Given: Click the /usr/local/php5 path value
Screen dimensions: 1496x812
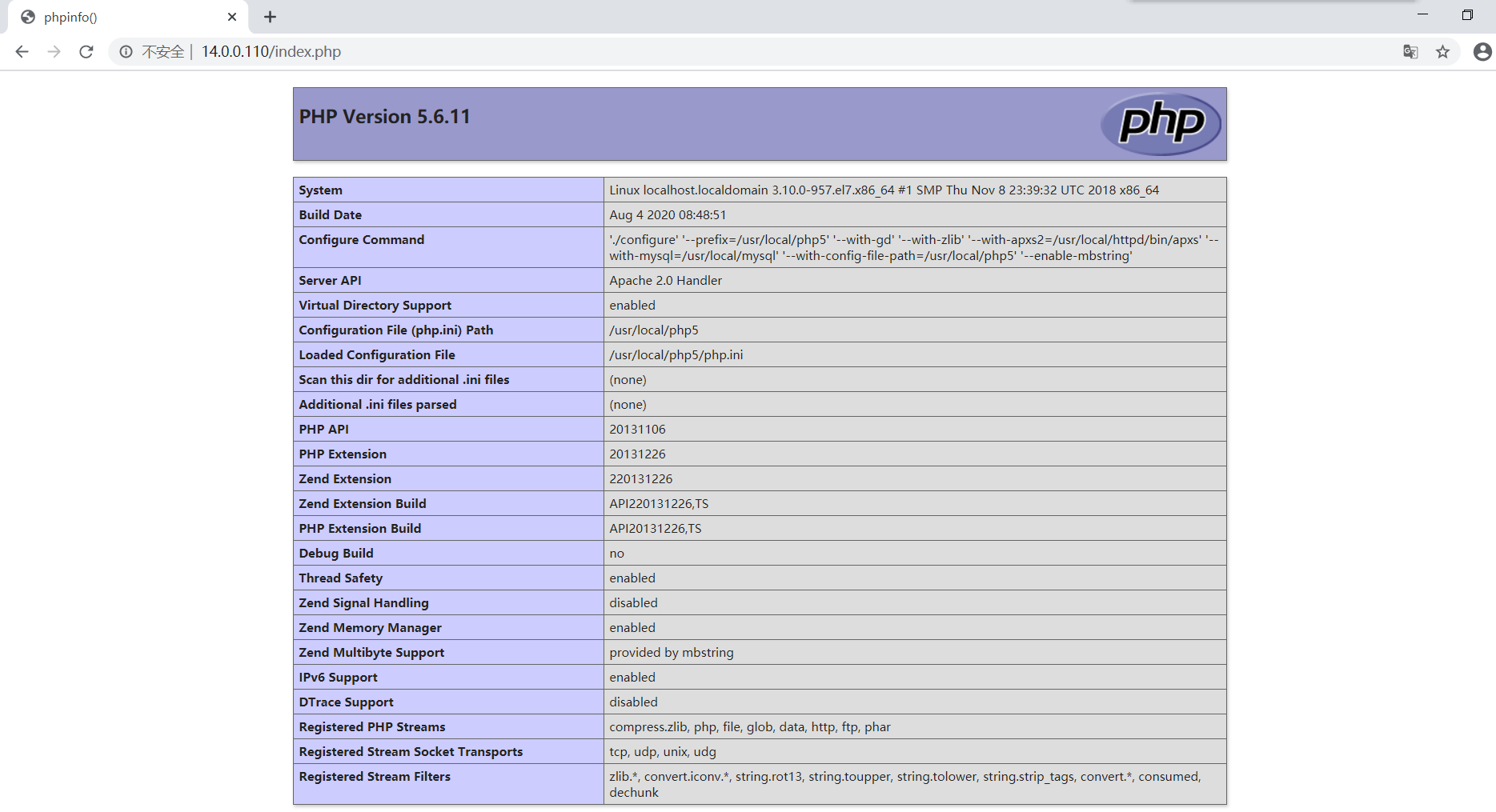Looking at the screenshot, I should 654,330.
